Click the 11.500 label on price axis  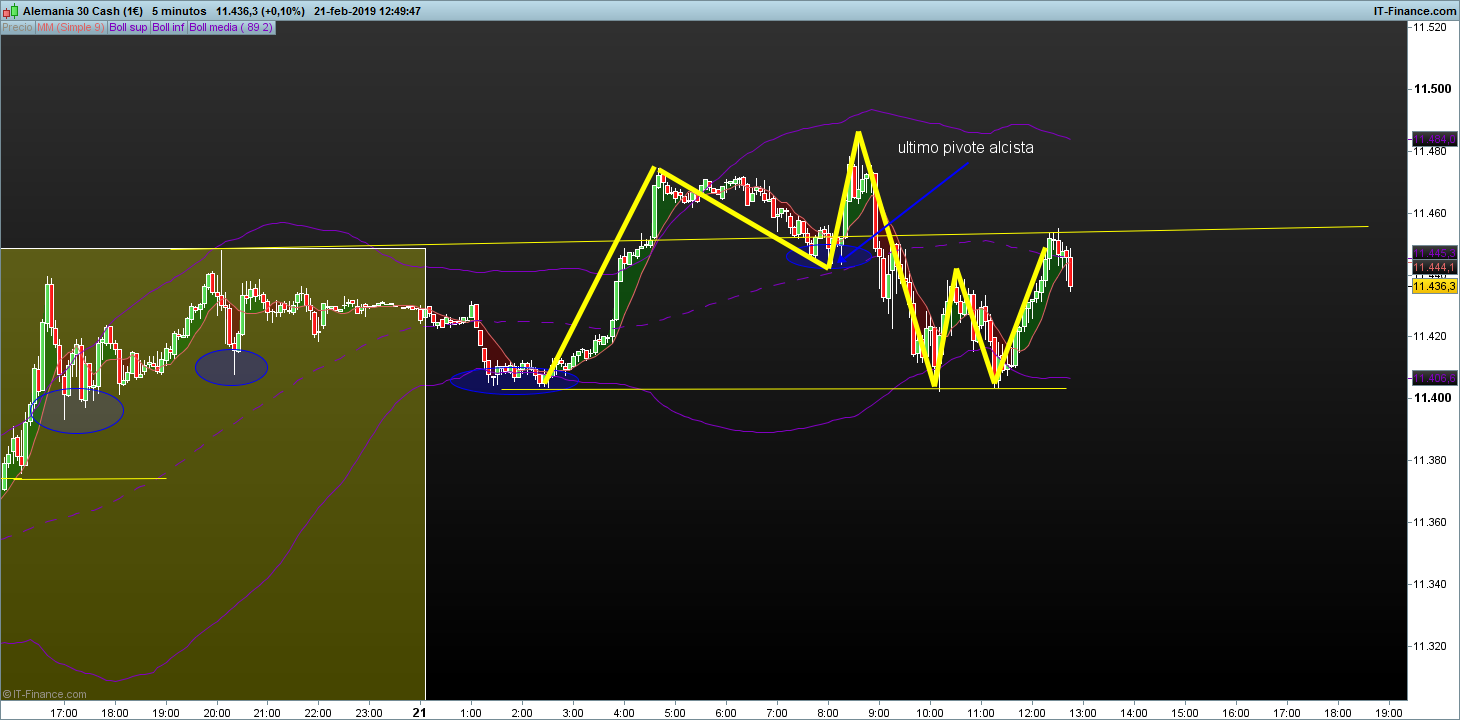tap(1430, 89)
